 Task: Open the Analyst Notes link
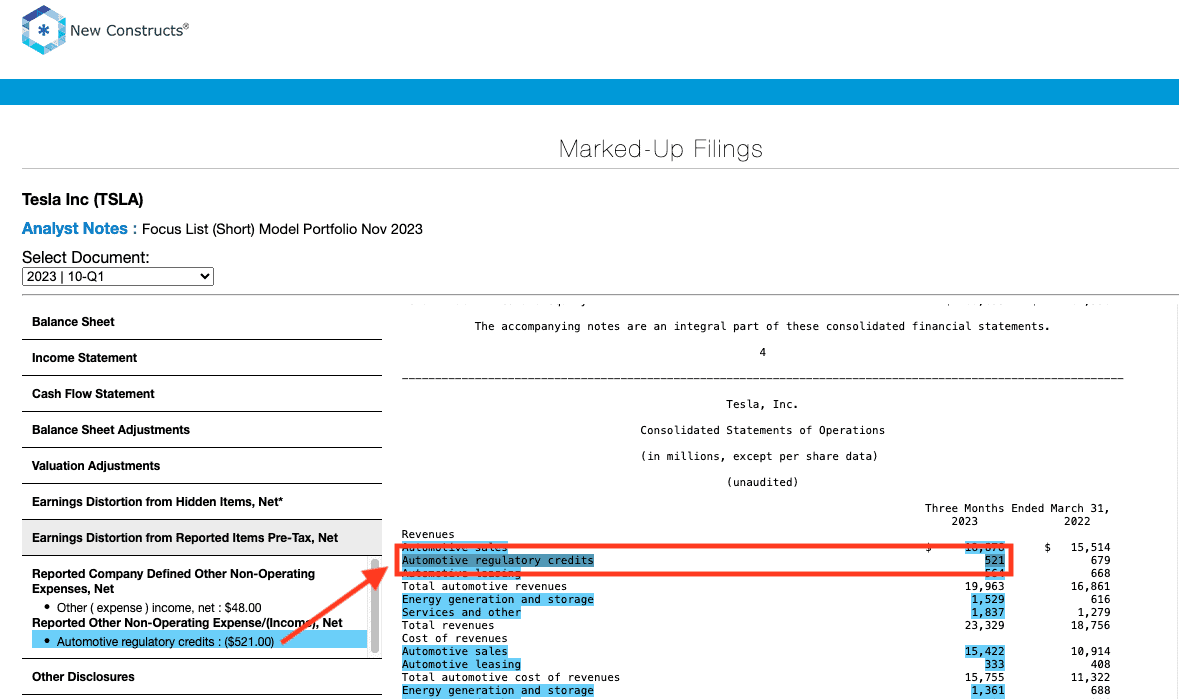click(x=74, y=228)
